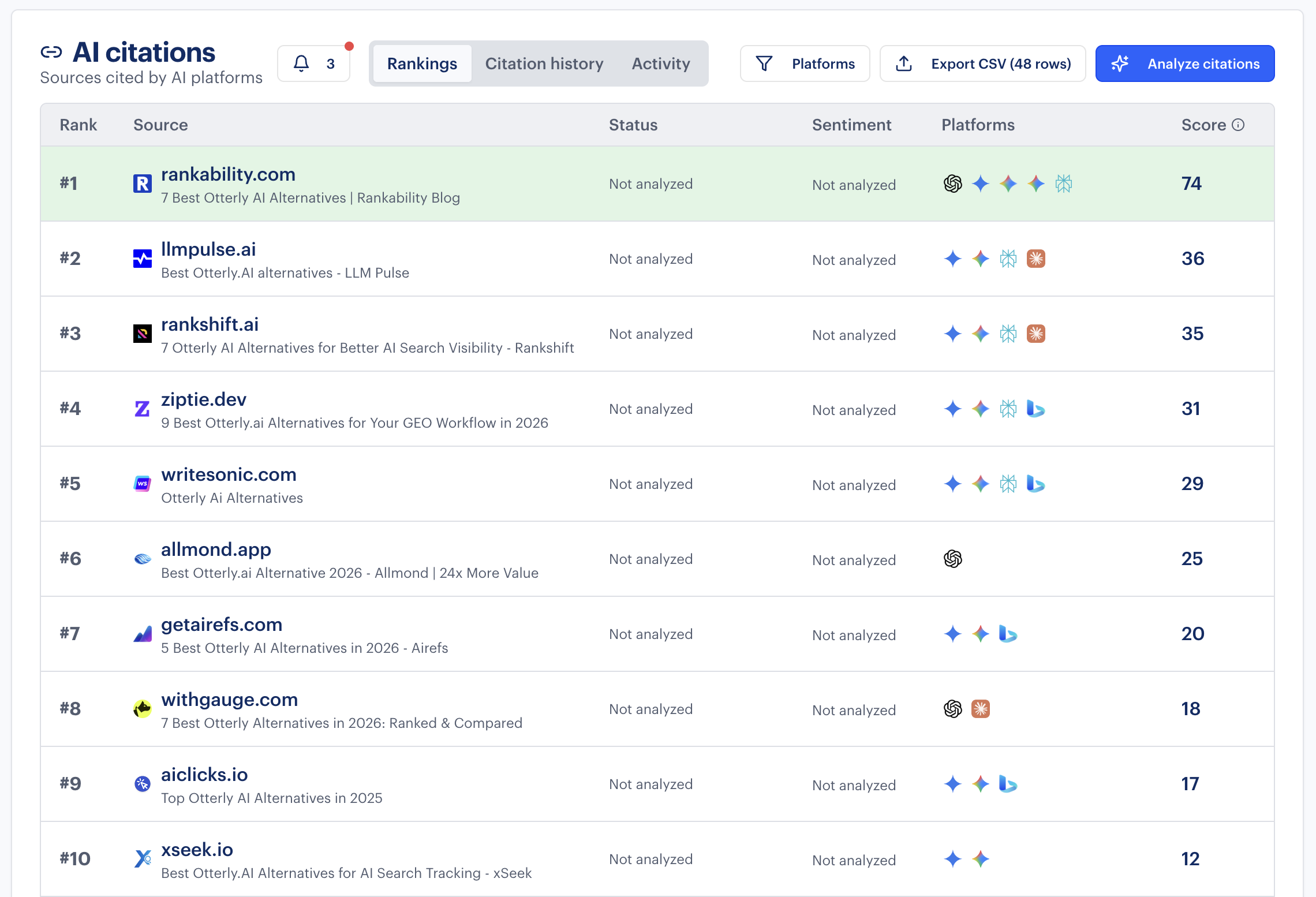Viewport: 1316px width, 897px height.
Task: Click the allmond.app favicon
Action: point(143,559)
